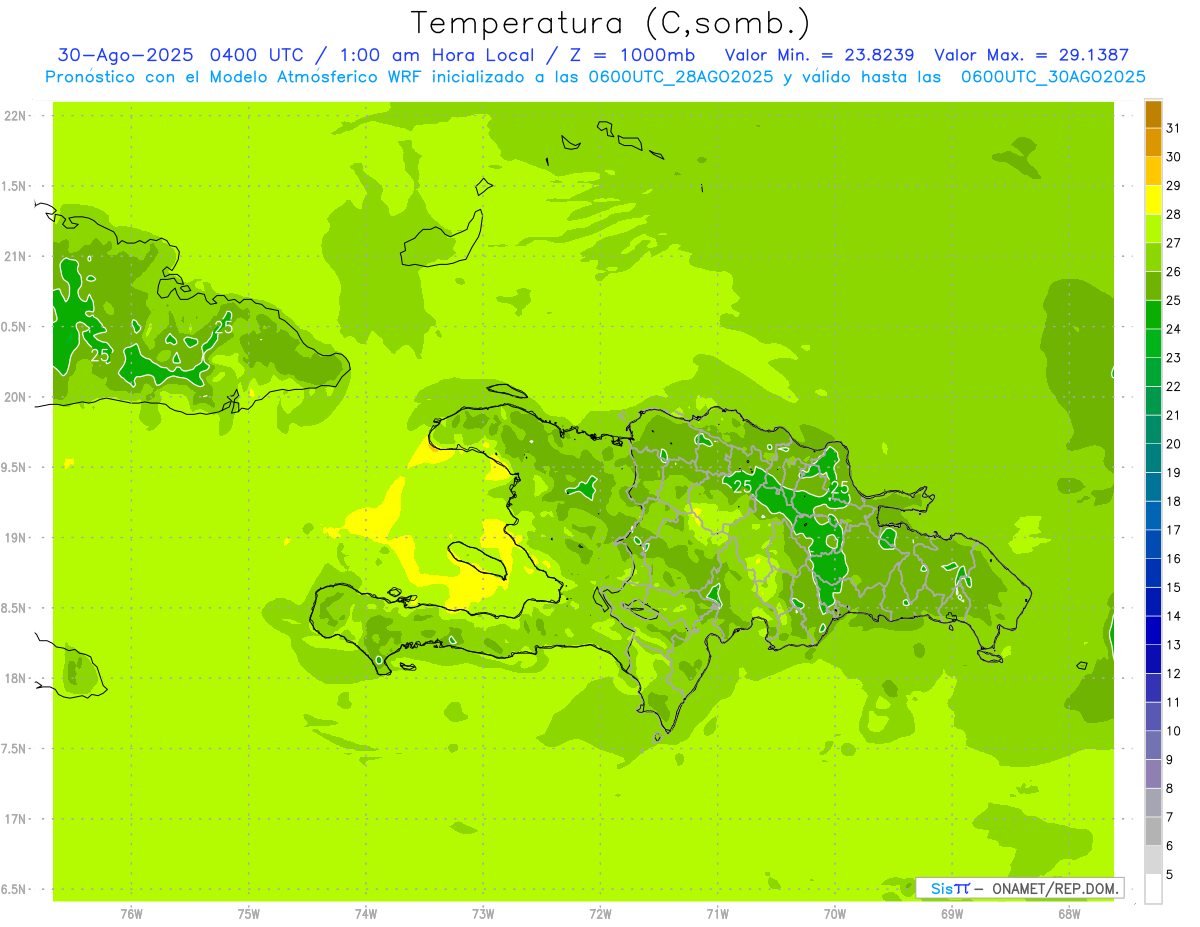Click the colorbar label "18"

[1174, 501]
